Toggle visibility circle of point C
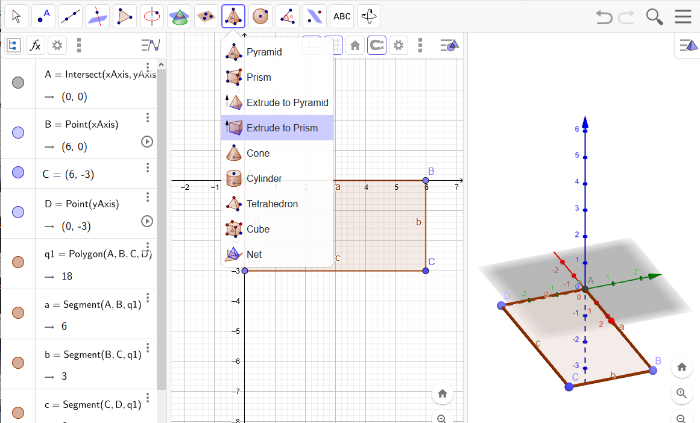Screen dimensions: 700x423 (18, 173)
